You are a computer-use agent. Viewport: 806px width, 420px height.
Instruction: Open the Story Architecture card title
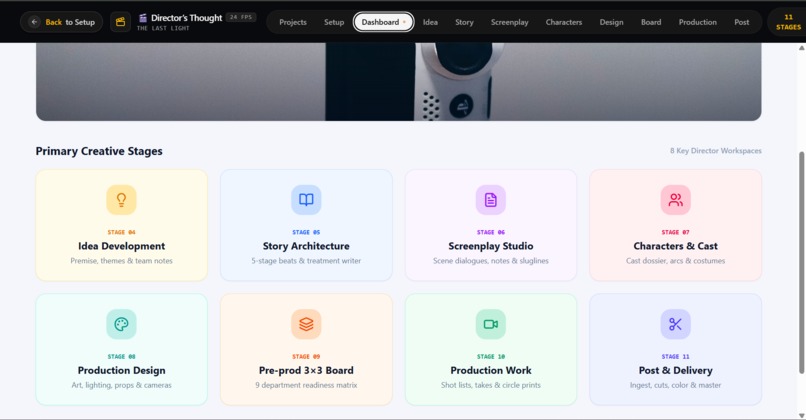click(x=306, y=246)
